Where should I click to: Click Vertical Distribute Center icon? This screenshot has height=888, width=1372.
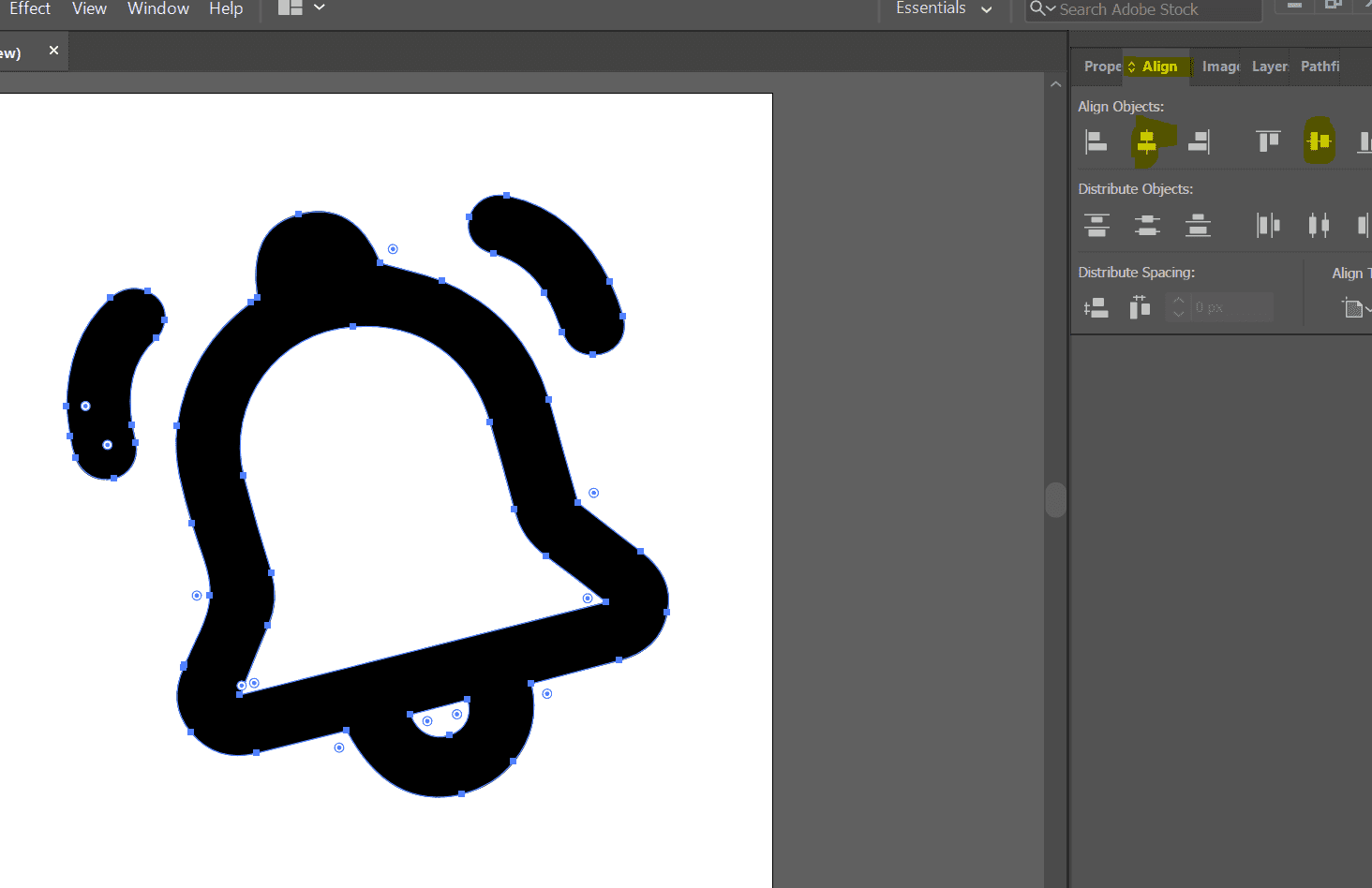[x=1147, y=225]
